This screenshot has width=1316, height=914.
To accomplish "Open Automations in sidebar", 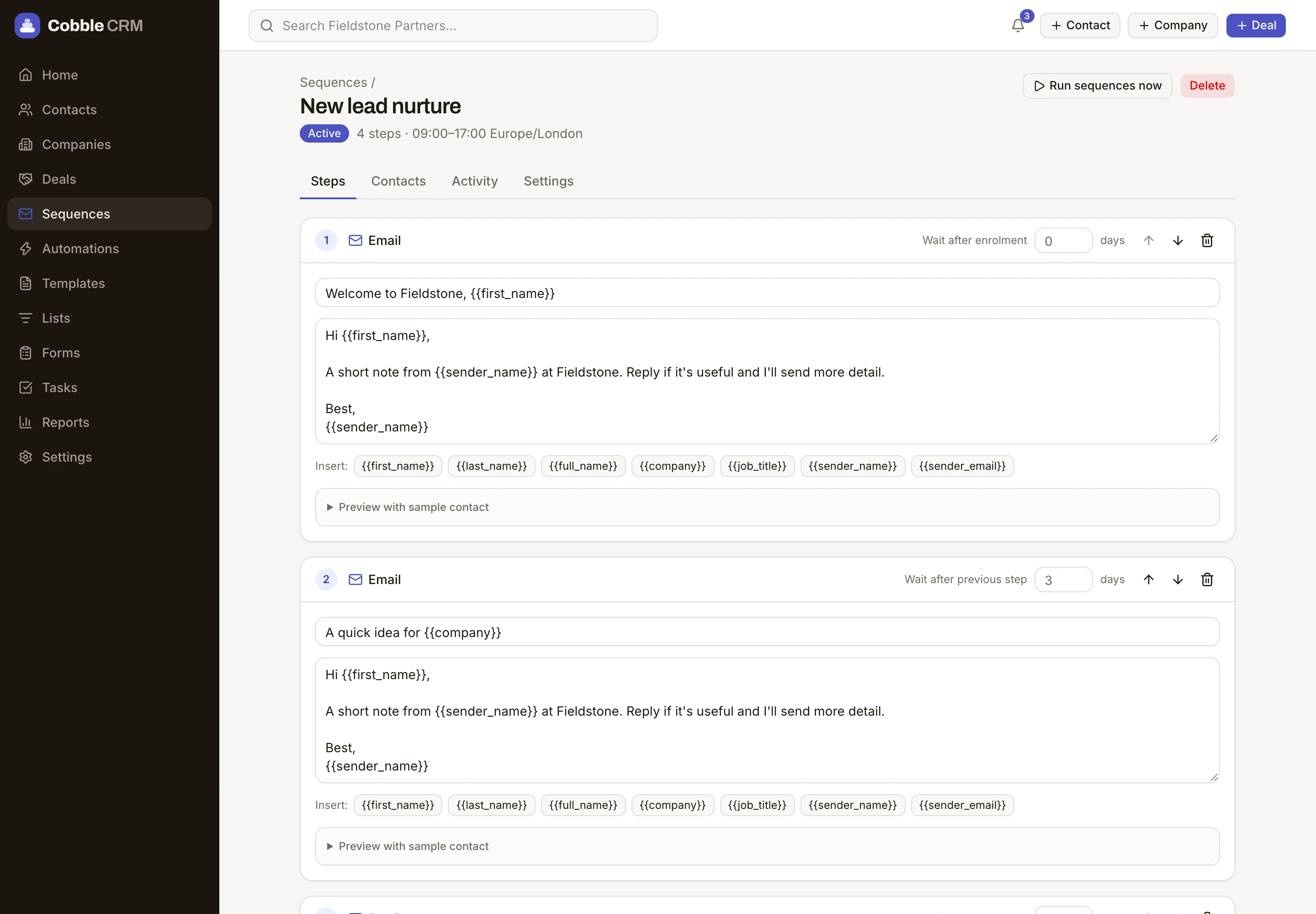I will pyautogui.click(x=109, y=249).
